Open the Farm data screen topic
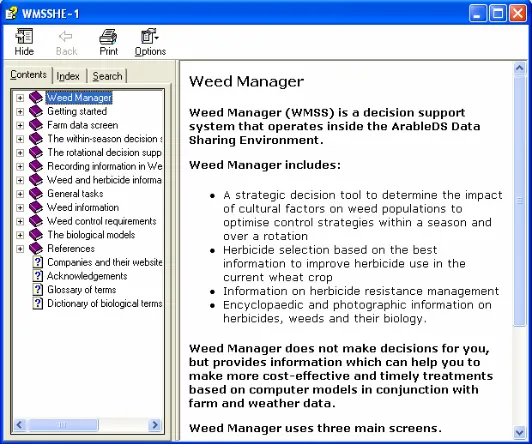This screenshot has width=532, height=444. point(82,125)
